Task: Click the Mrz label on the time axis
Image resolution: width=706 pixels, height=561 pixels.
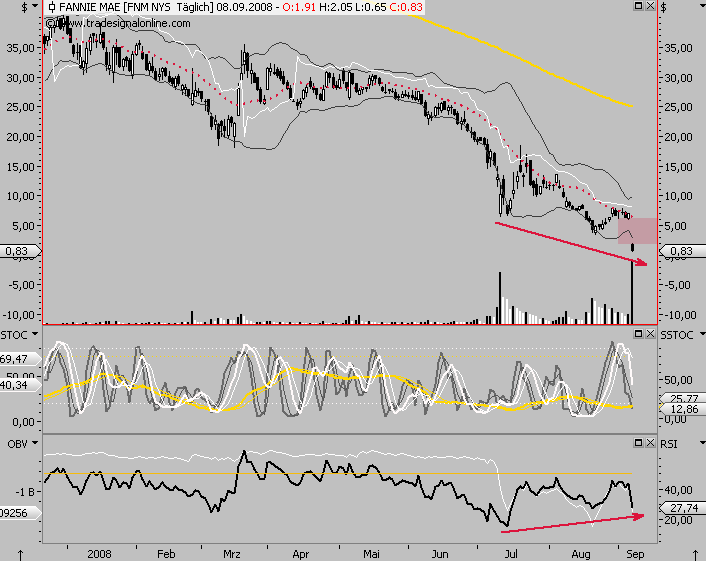Action: tap(232, 554)
